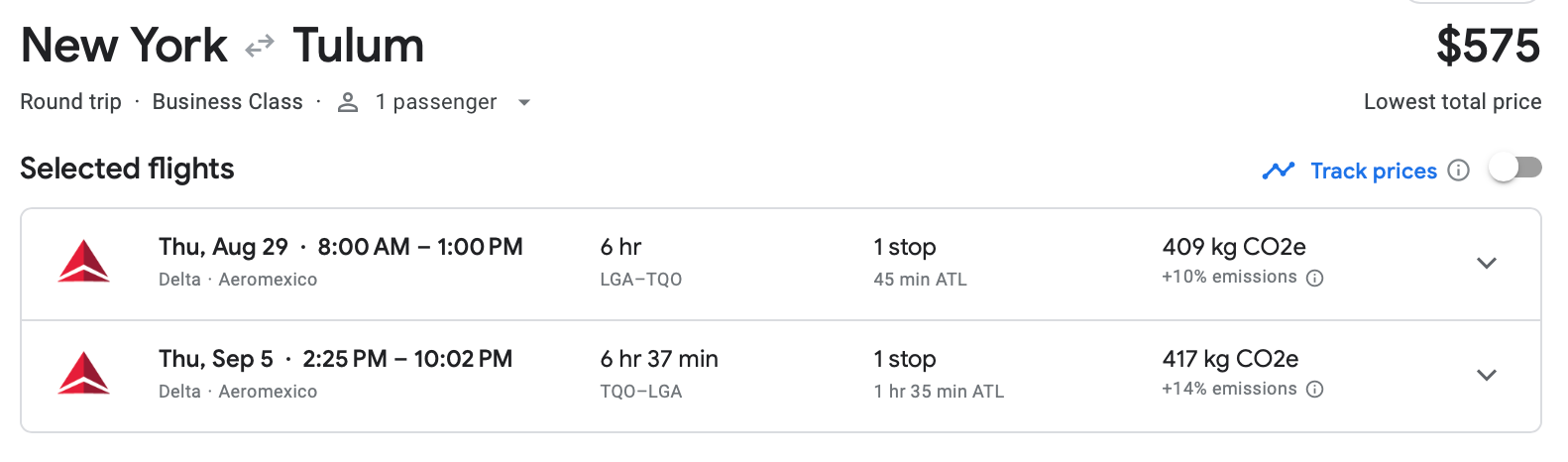This screenshot has height=462, width=1568.
Task: Click the 1 hr 35 min ATL layover text
Action: click(x=939, y=392)
